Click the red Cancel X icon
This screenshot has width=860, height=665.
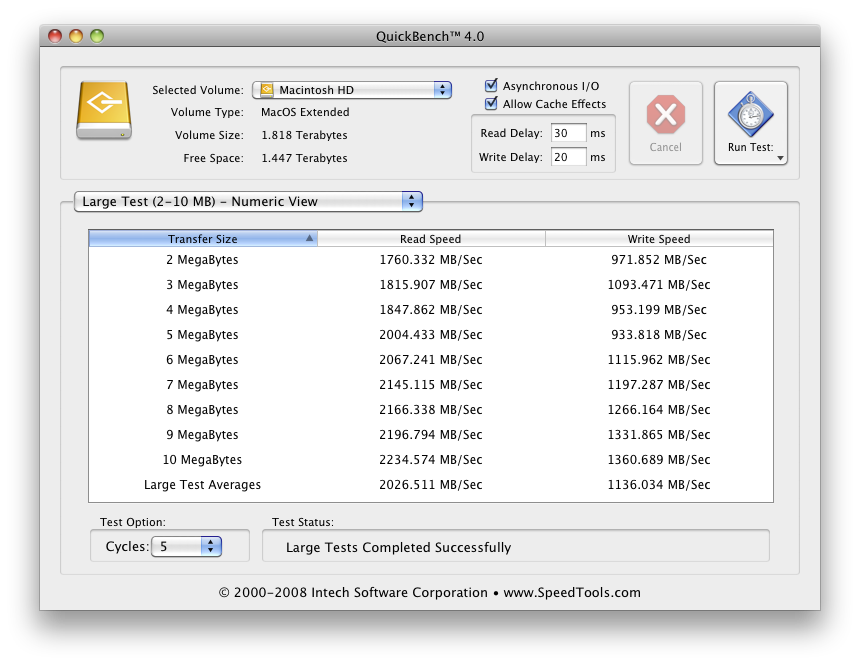665,115
